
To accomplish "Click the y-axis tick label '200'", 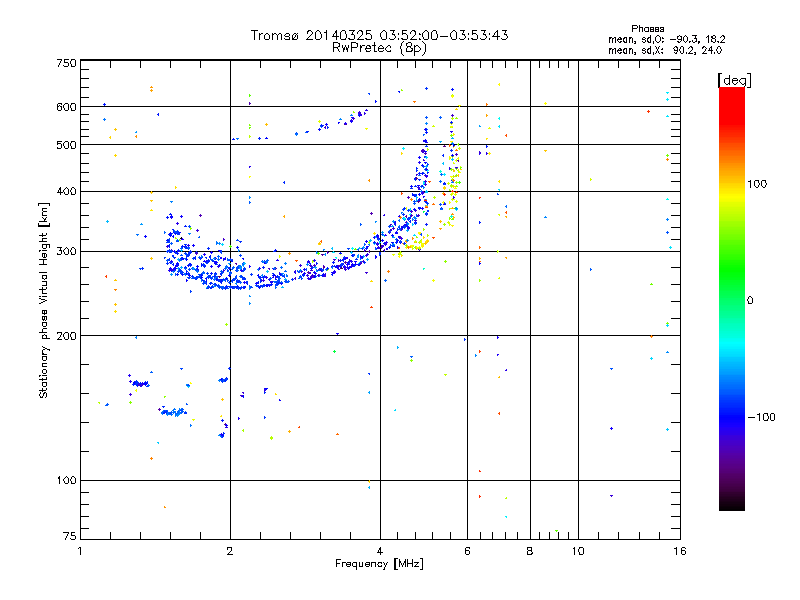I will (66, 336).
